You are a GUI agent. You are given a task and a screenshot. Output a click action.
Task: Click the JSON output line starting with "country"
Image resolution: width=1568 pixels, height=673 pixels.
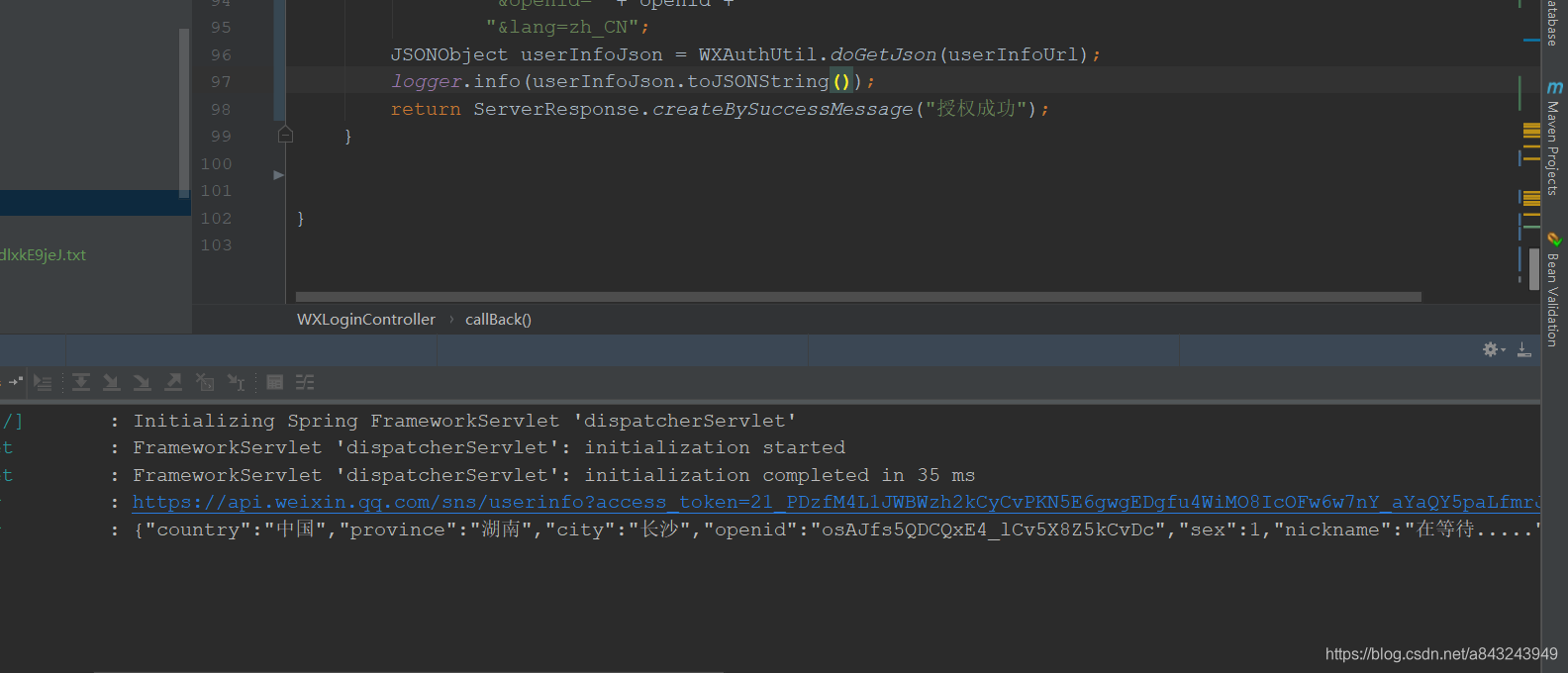[835, 529]
